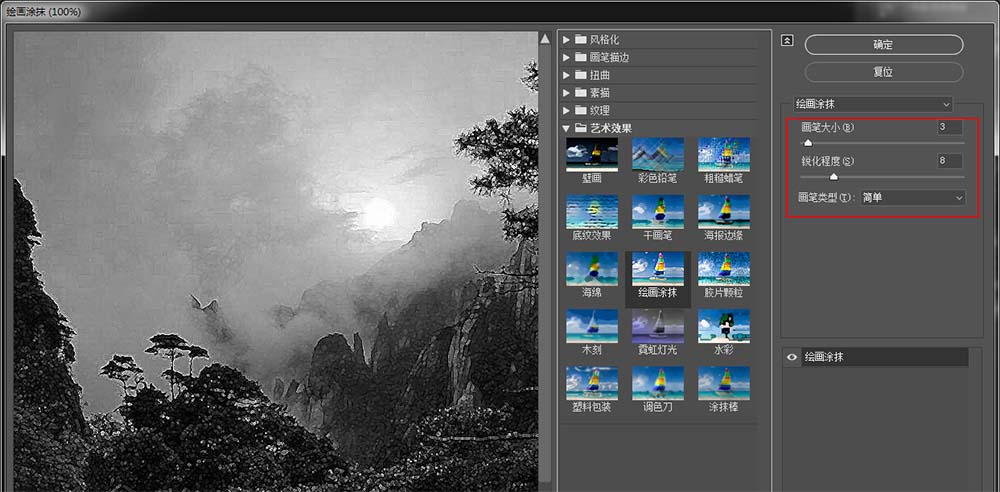Click the preview scrollbar up arrow
Screen dimensions: 1000x492
(545, 39)
